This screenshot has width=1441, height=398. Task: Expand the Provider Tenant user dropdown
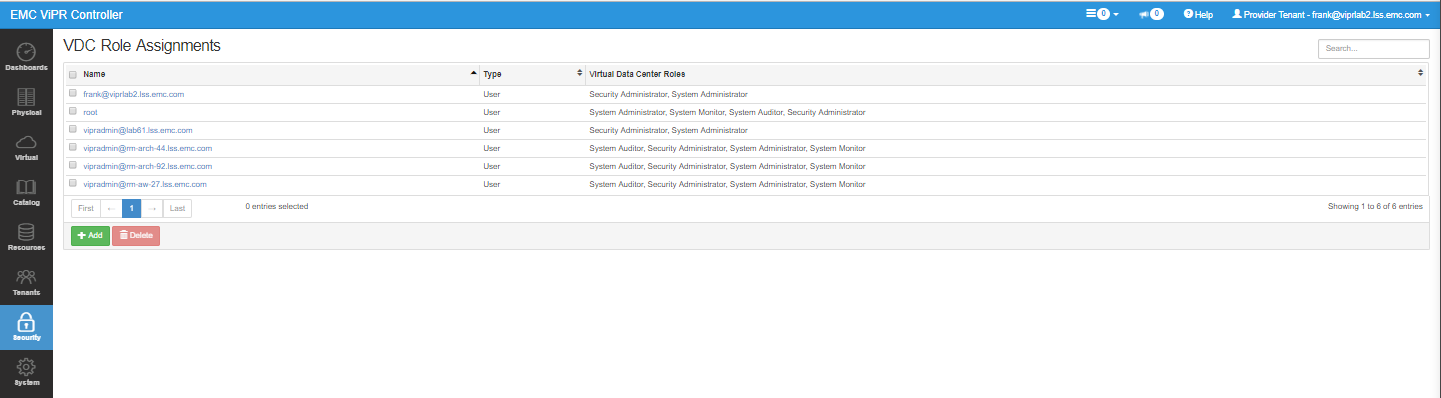pyautogui.click(x=1331, y=14)
